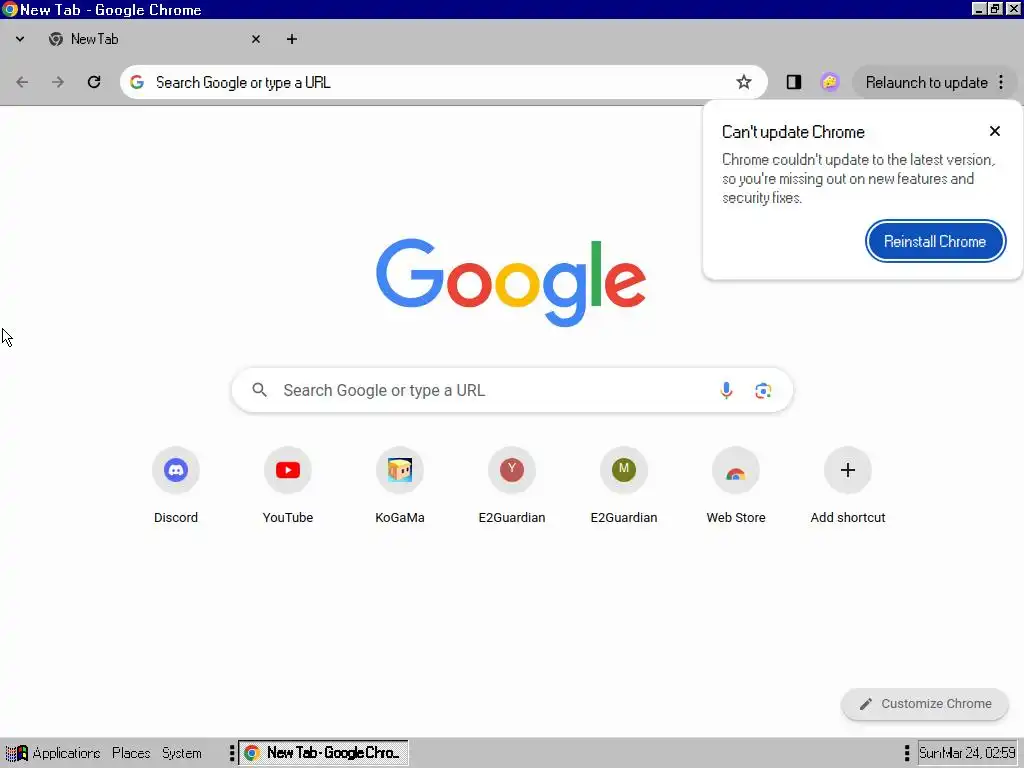The image size is (1024, 768).
Task: Open the side panel icon
Action: pyautogui.click(x=793, y=82)
